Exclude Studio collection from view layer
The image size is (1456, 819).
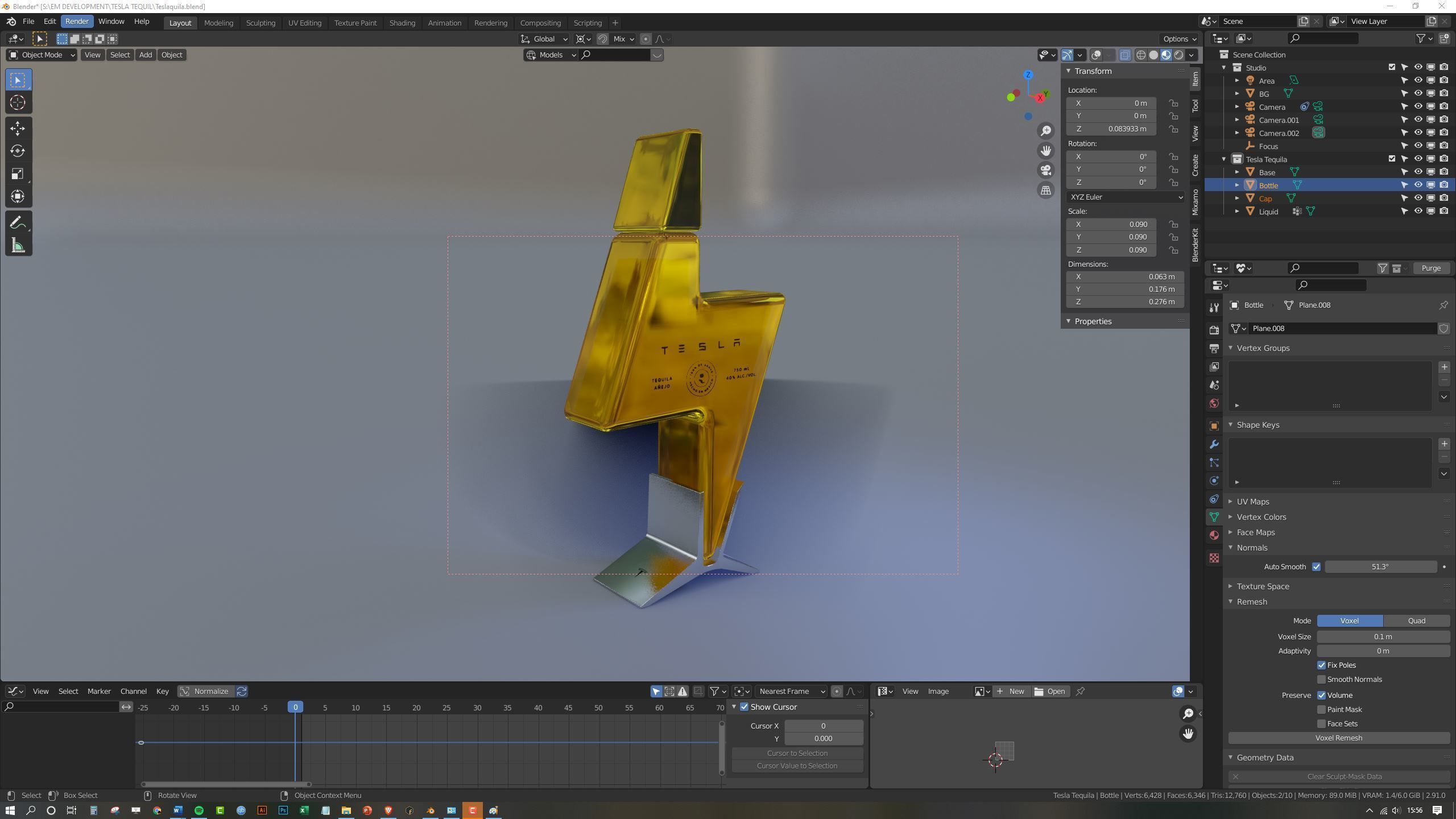tap(1392, 68)
